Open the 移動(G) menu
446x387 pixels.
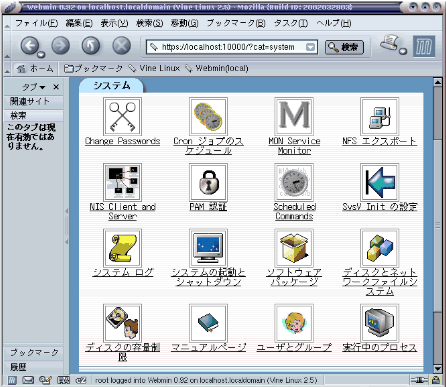pyautogui.click(x=185, y=23)
